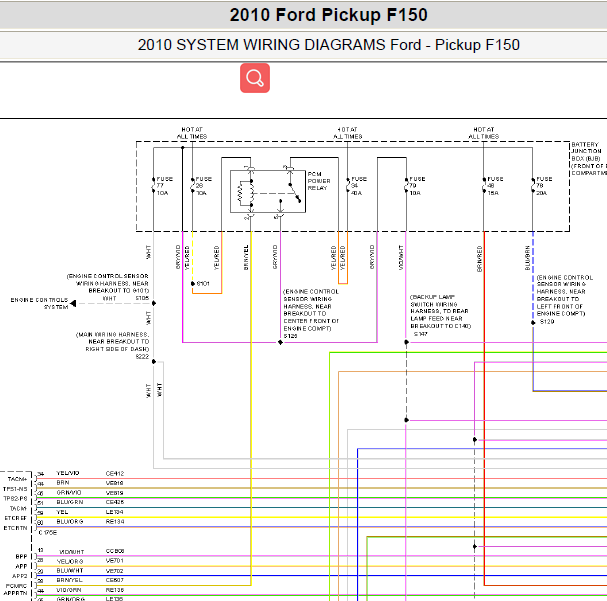This screenshot has height=601, width=607.
Task: Click the 'VE819' circuit code
Action: 115,493
